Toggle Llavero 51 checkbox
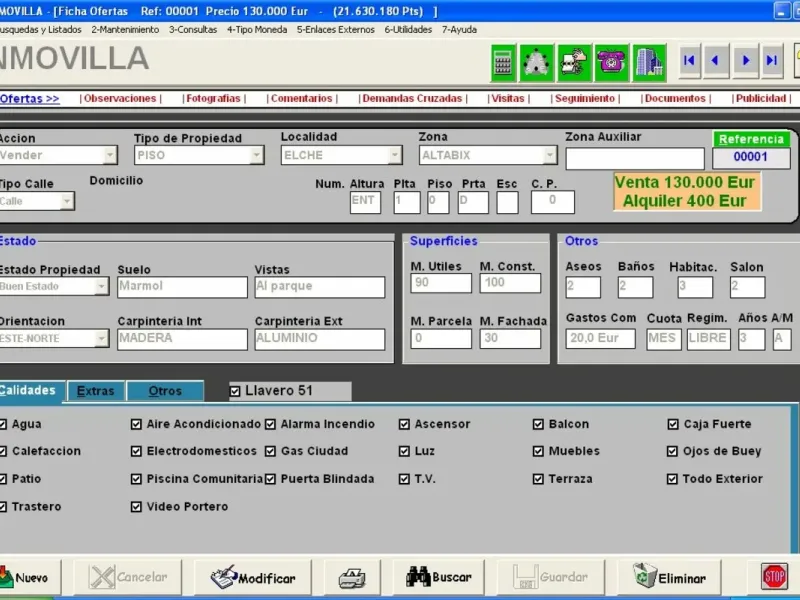Viewport: 800px width, 600px height. [x=235, y=391]
